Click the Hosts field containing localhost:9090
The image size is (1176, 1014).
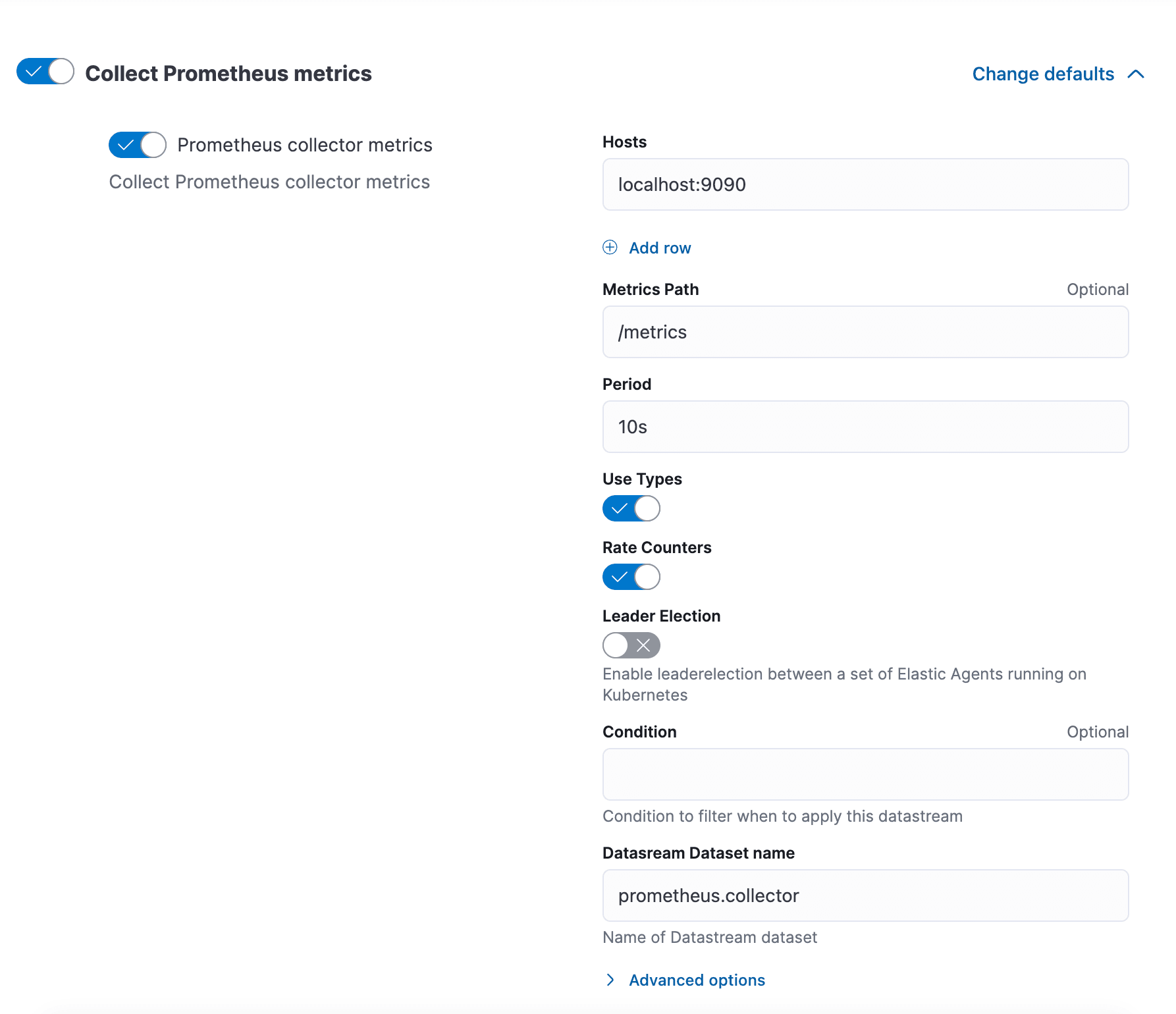pyautogui.click(x=865, y=184)
